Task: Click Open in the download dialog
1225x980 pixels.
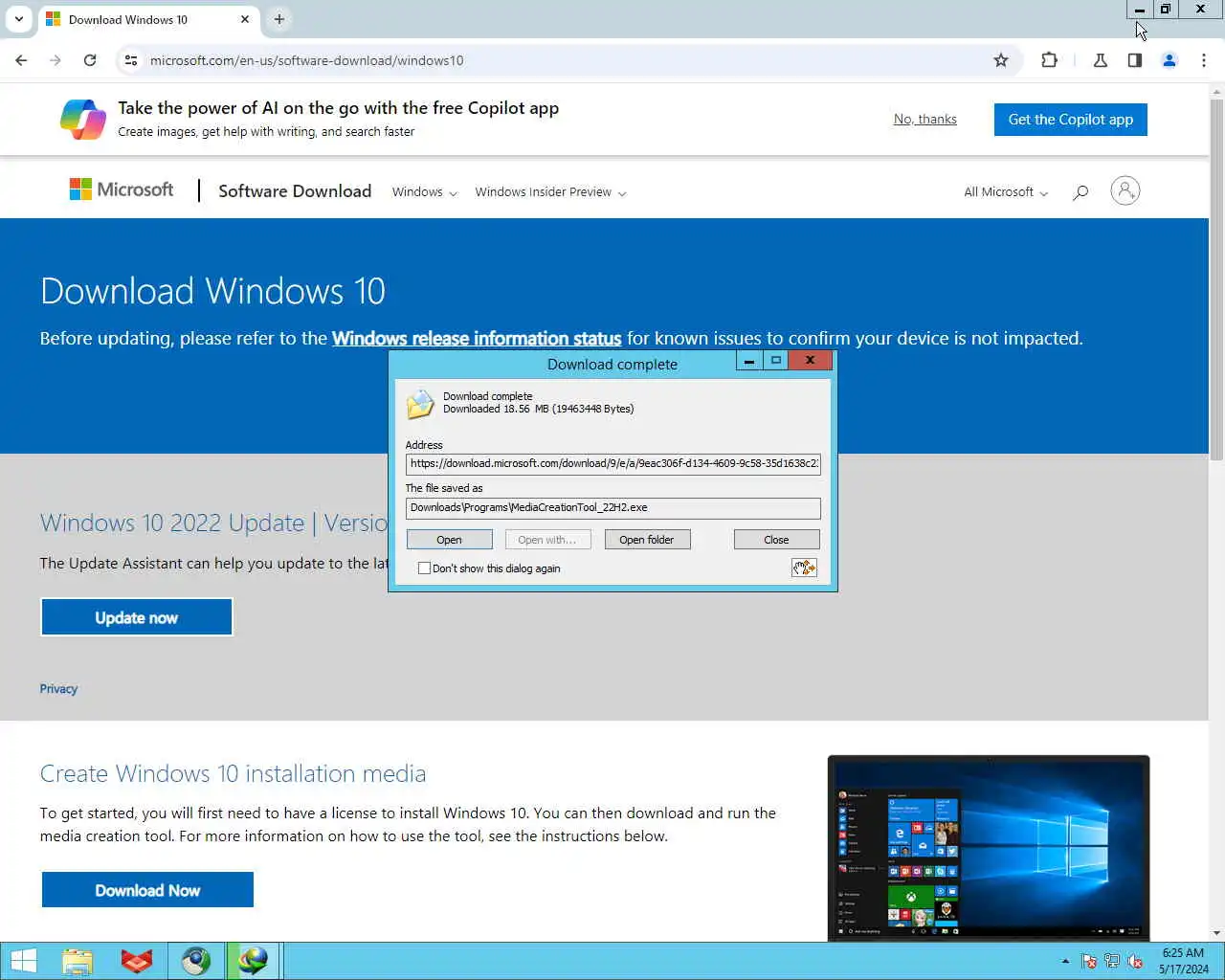Action: [450, 540]
